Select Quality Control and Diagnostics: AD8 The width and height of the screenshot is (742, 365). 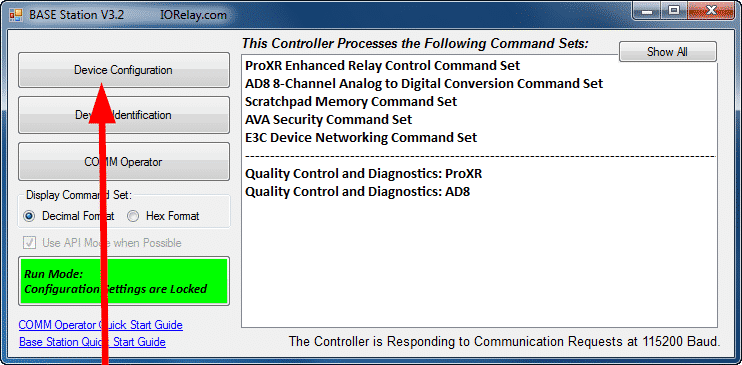pyautogui.click(x=357, y=192)
